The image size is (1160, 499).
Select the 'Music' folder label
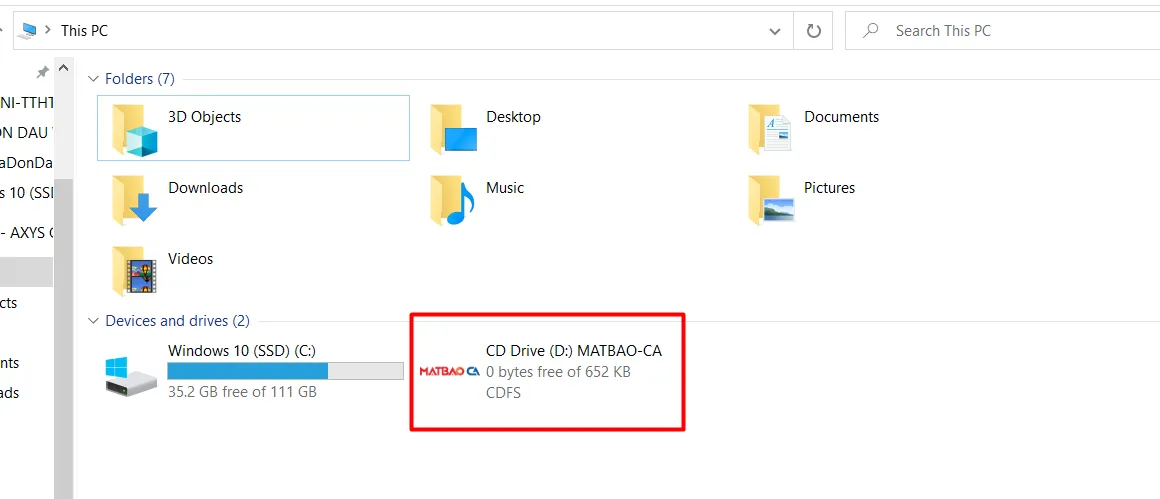(505, 188)
